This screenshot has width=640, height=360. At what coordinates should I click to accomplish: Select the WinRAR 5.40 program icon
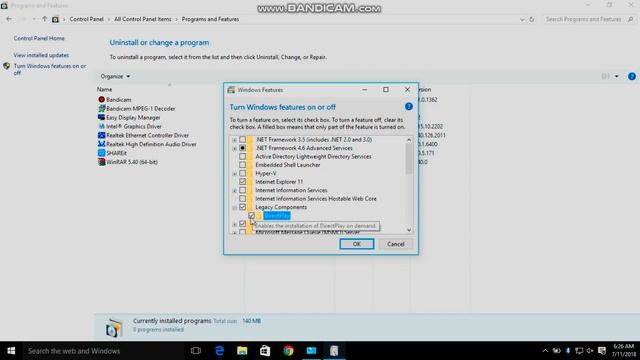click(102, 162)
